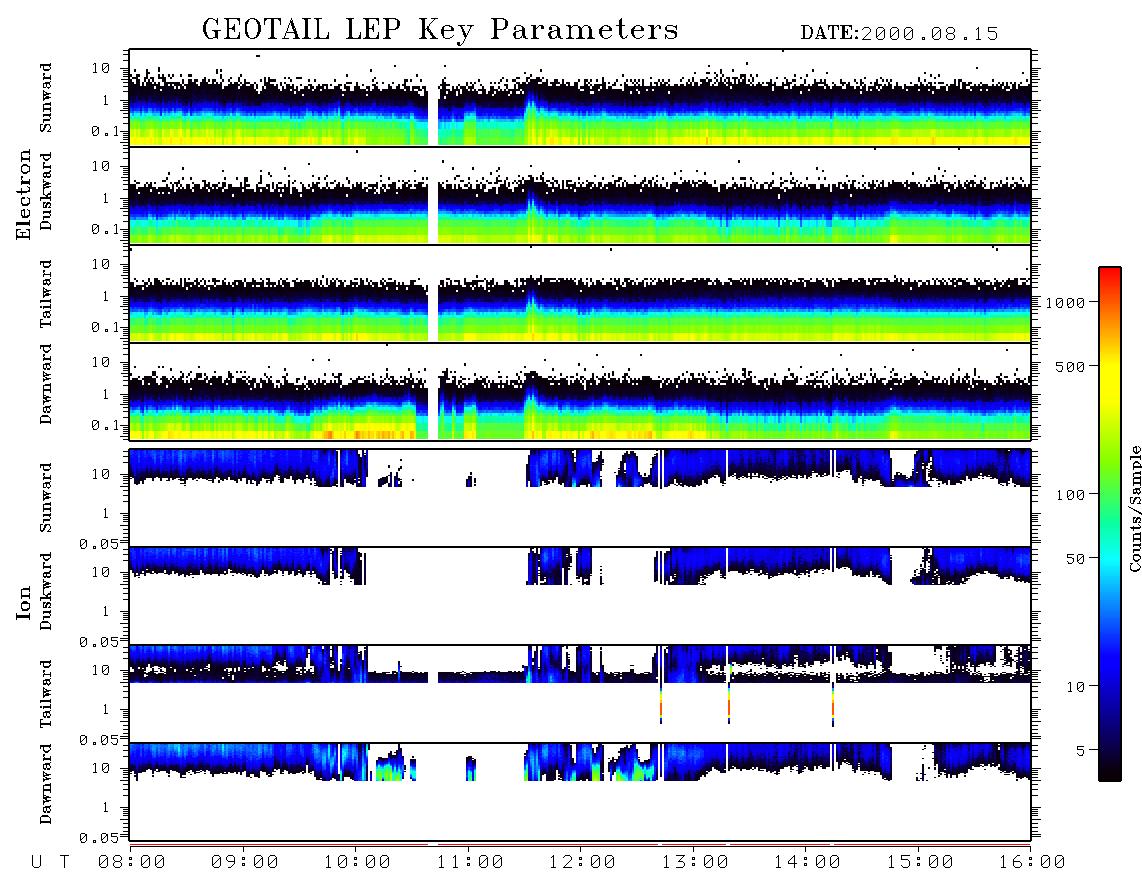Click the "0.05" tick label of Ion Sunward panel

[99, 543]
